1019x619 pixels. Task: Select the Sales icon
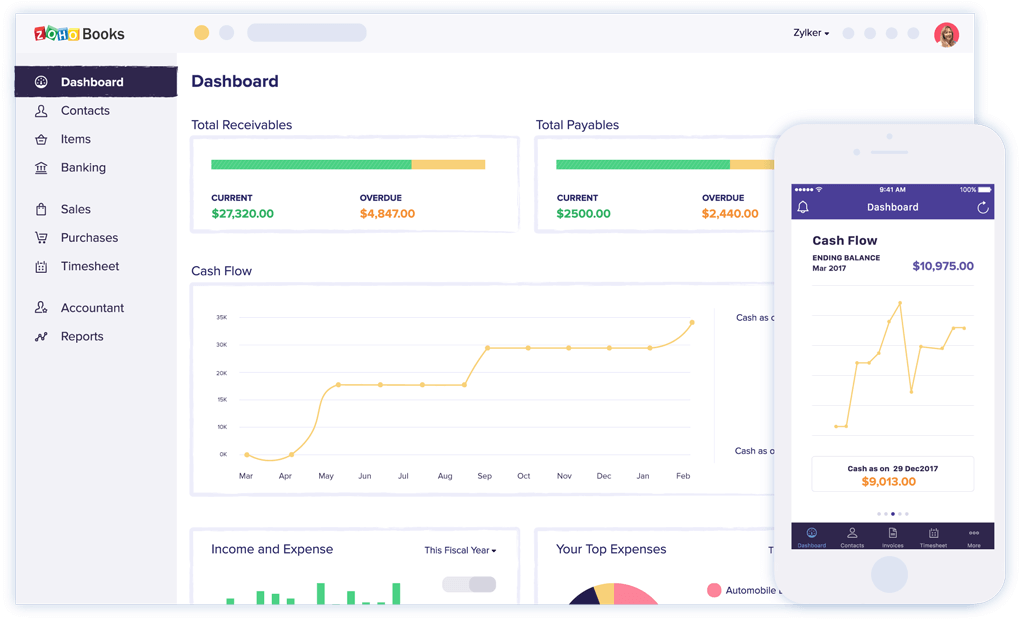pyautogui.click(x=42, y=208)
